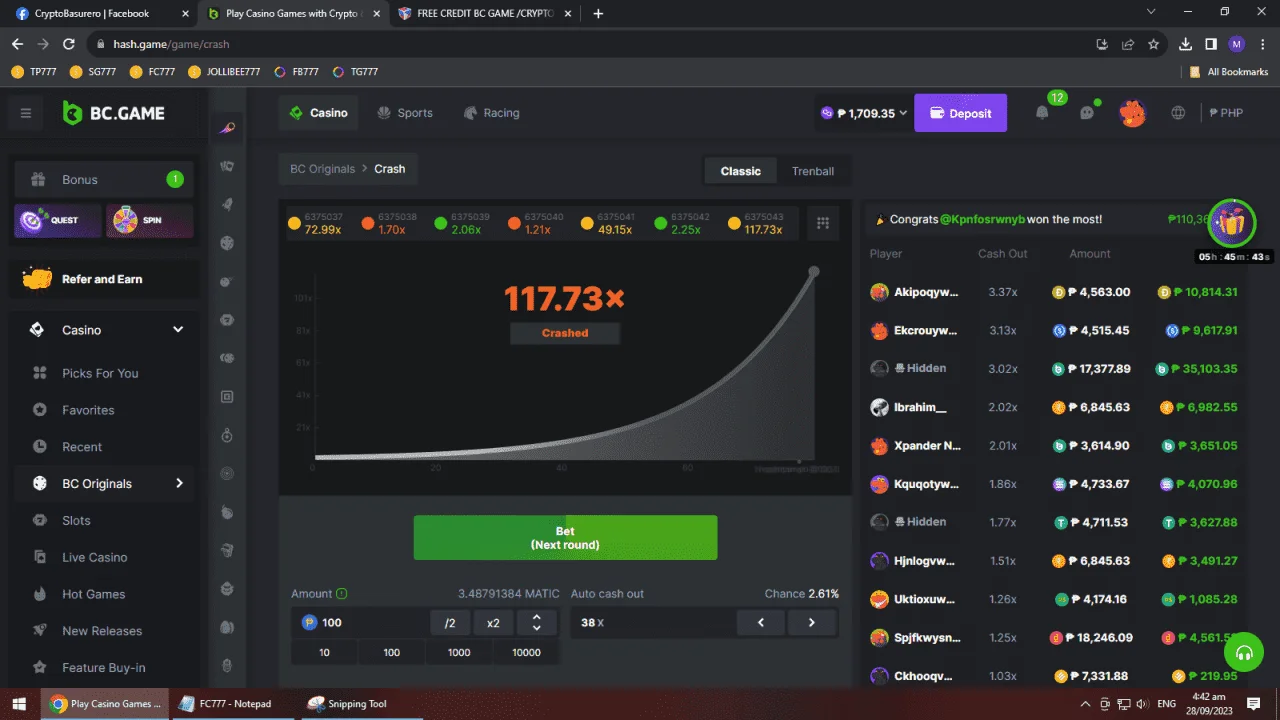This screenshot has height=720, width=1280.
Task: Click the Amount input field
Action: [362, 623]
